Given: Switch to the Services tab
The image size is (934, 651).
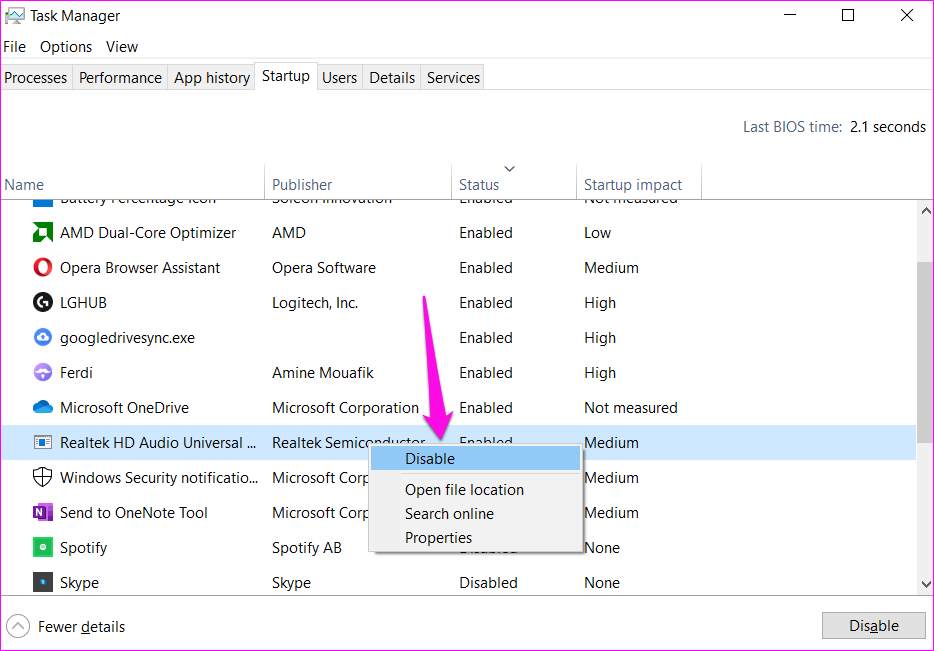Looking at the screenshot, I should coord(453,77).
